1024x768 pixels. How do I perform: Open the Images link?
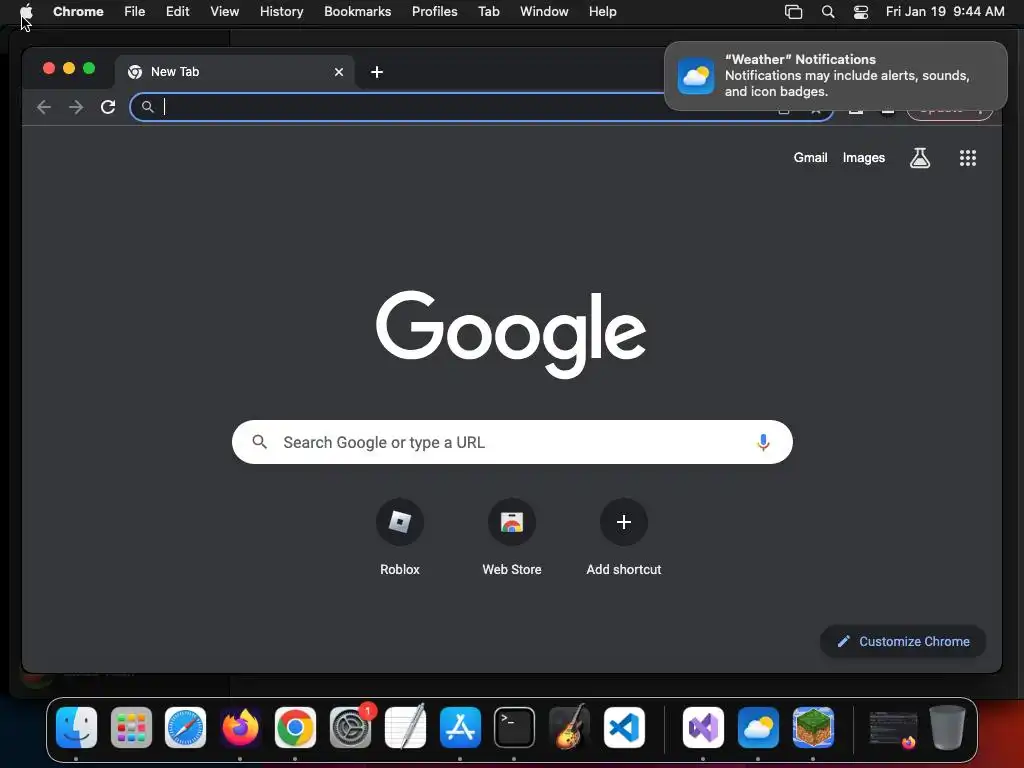[863, 157]
